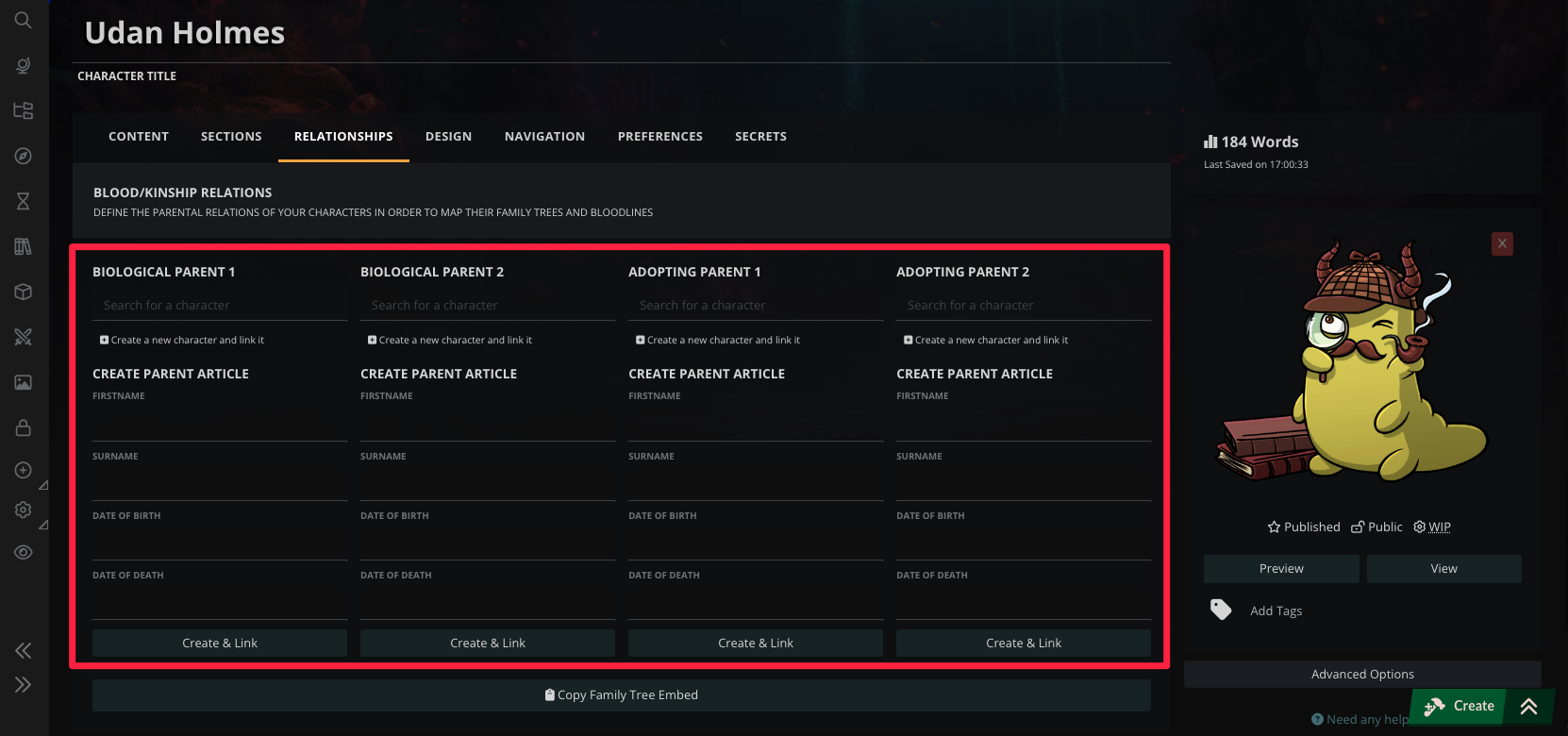Toggle the WIP status
Screen dimensions: 1568x736
1431,527
